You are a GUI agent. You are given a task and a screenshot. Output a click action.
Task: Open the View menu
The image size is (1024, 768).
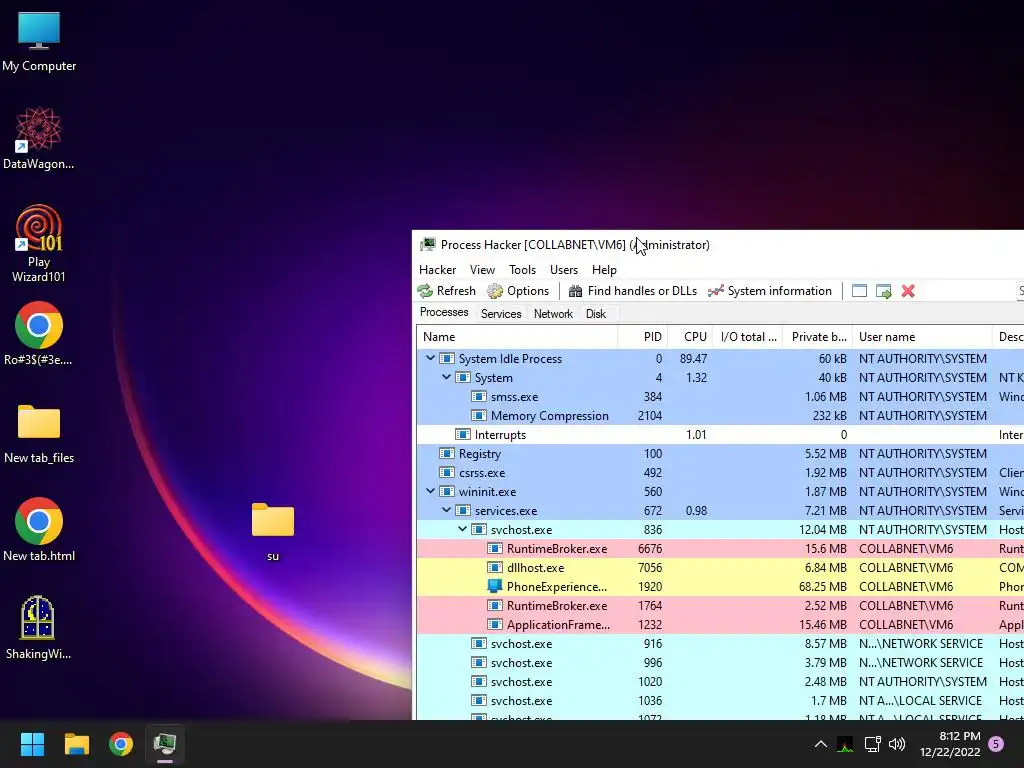click(x=482, y=270)
